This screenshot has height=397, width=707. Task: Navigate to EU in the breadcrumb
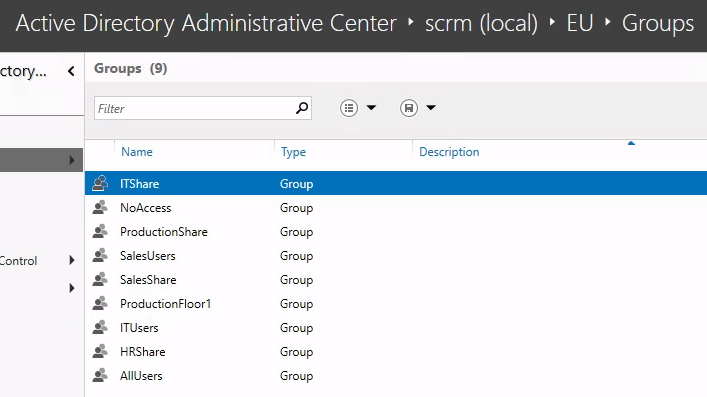tap(580, 23)
